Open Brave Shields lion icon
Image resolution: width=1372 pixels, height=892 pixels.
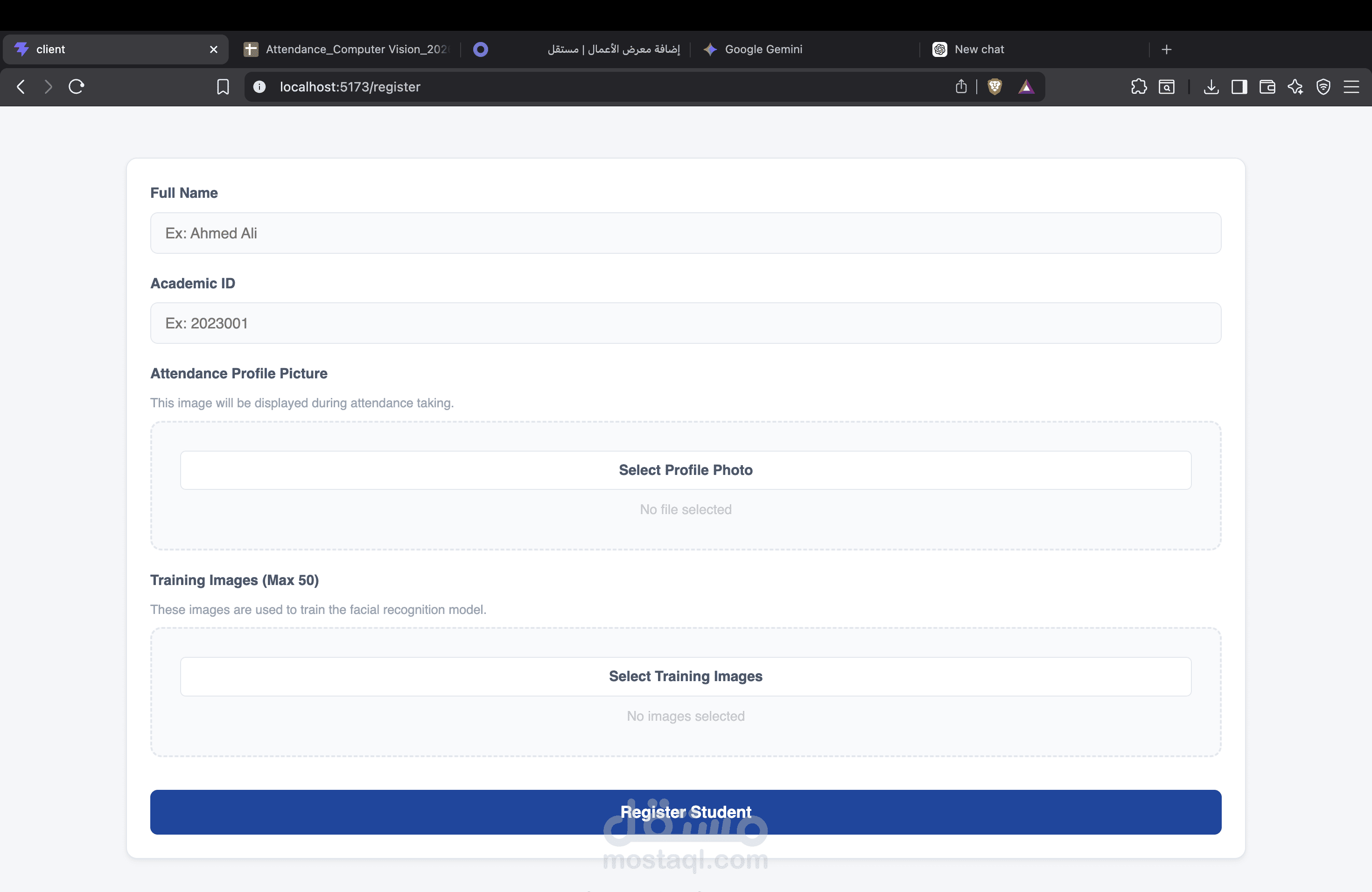(994, 86)
